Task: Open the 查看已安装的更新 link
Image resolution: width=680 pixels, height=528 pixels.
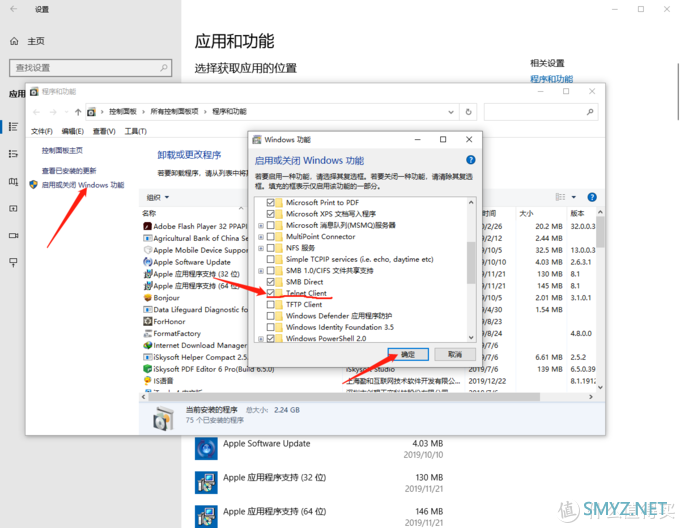Action: [x=69, y=170]
